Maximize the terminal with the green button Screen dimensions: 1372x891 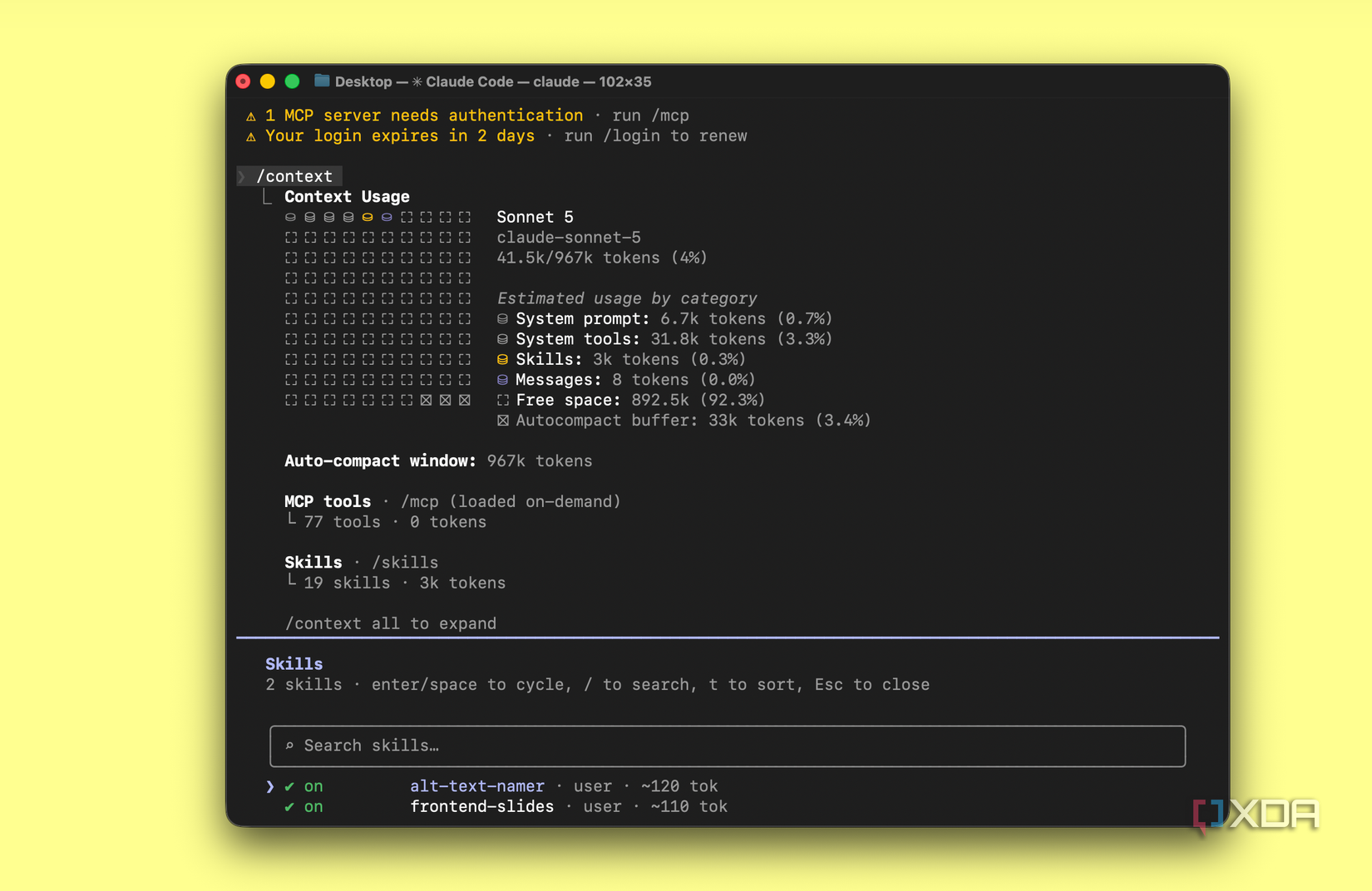[x=292, y=81]
